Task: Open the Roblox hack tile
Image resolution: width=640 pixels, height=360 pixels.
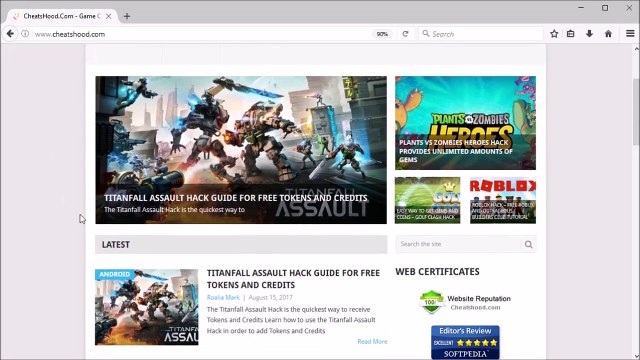Action: coord(503,200)
